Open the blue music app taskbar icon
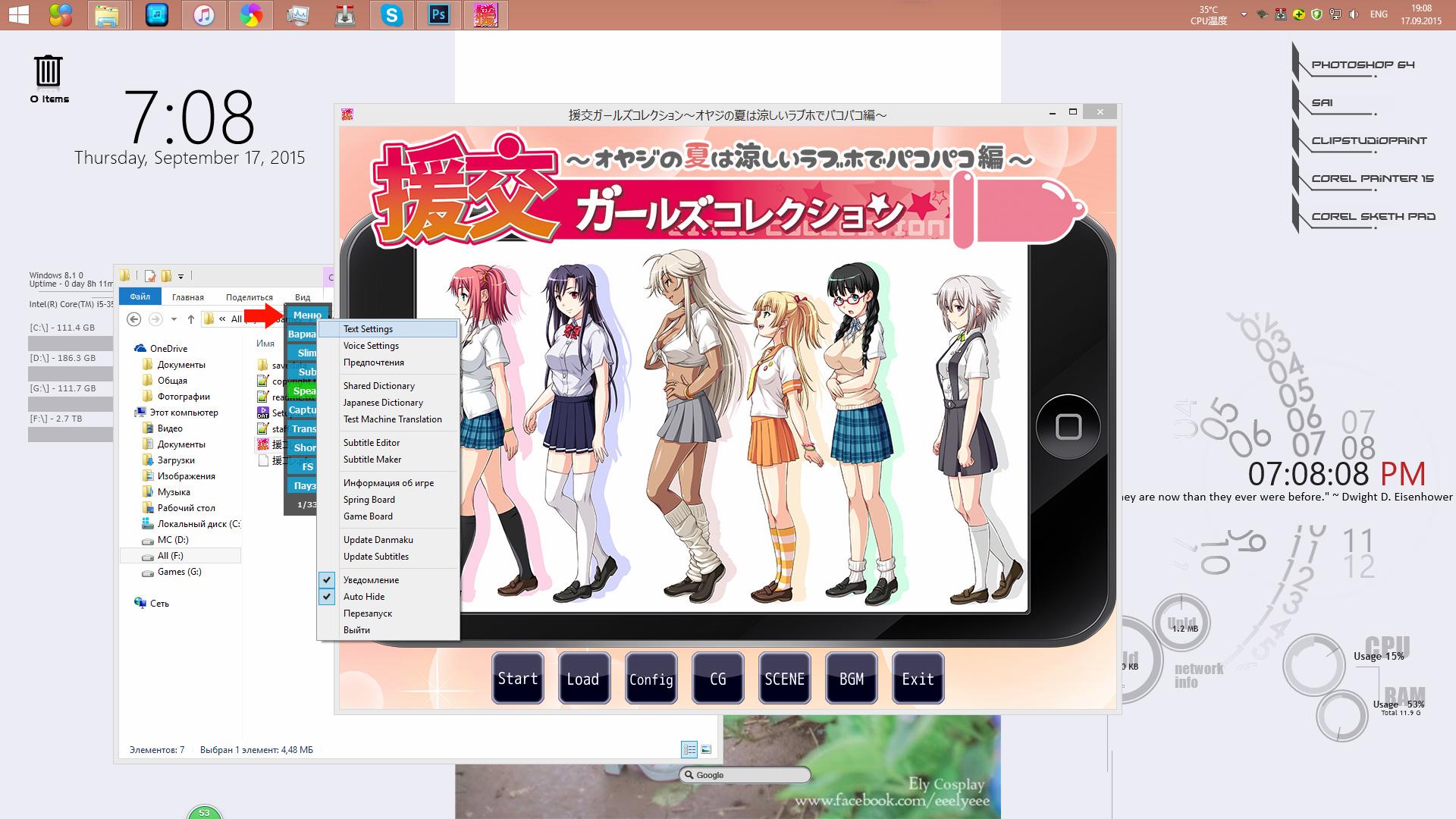1456x819 pixels. coord(156,14)
